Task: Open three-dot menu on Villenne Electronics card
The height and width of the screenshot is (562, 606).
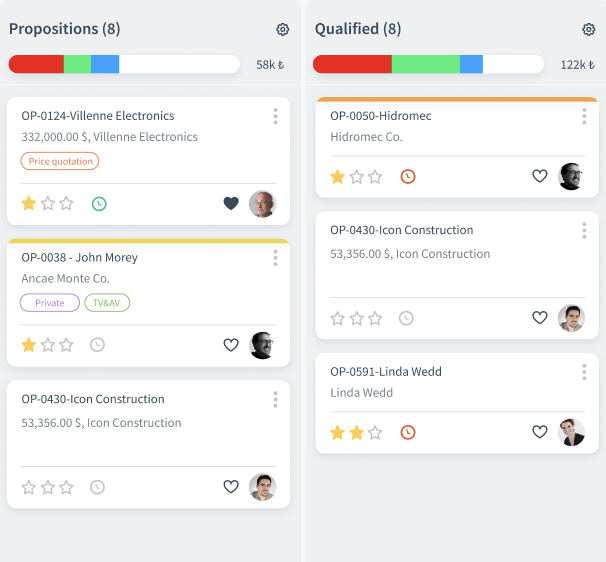Action: pyautogui.click(x=275, y=116)
